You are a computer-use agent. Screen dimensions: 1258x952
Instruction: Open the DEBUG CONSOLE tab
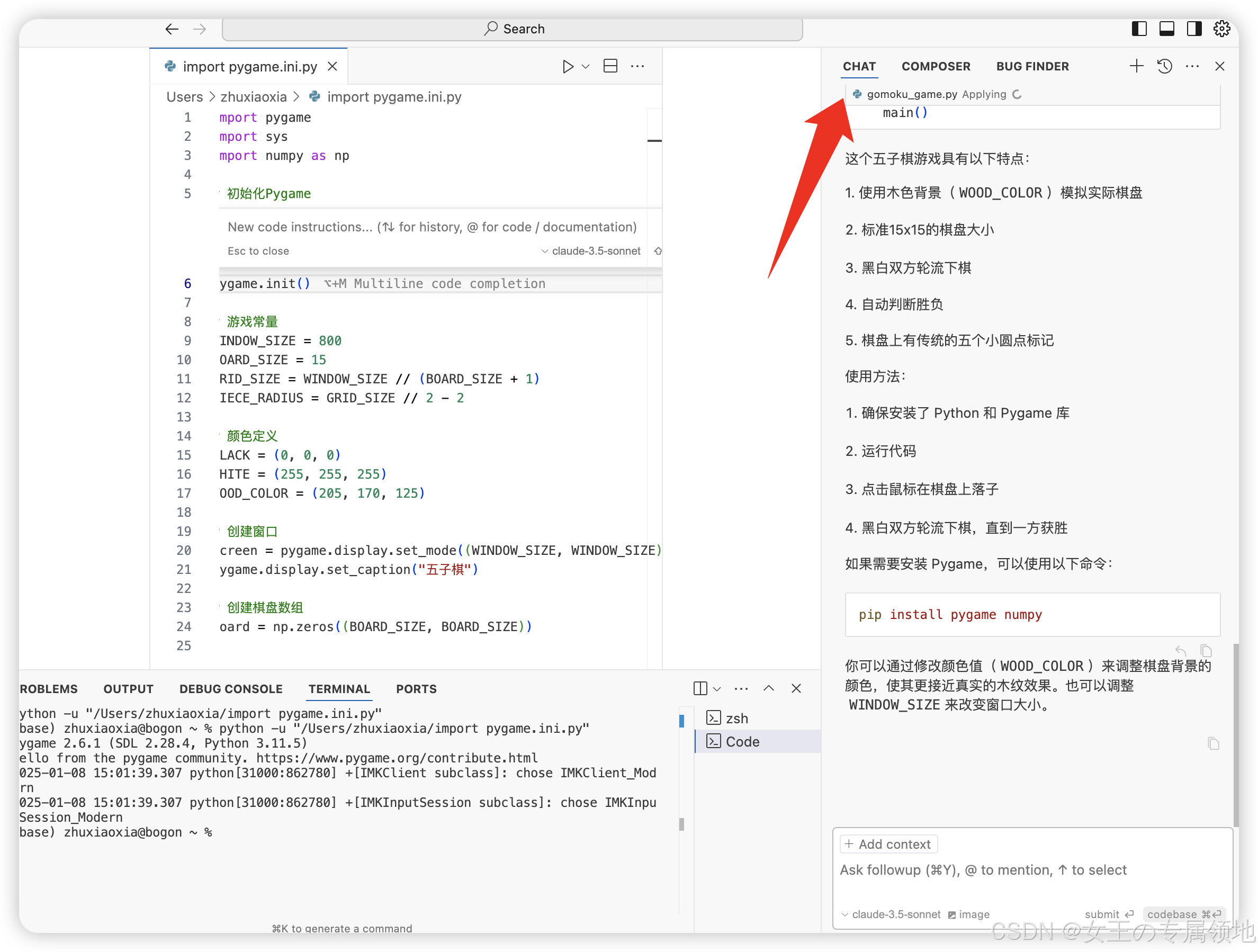tap(231, 689)
